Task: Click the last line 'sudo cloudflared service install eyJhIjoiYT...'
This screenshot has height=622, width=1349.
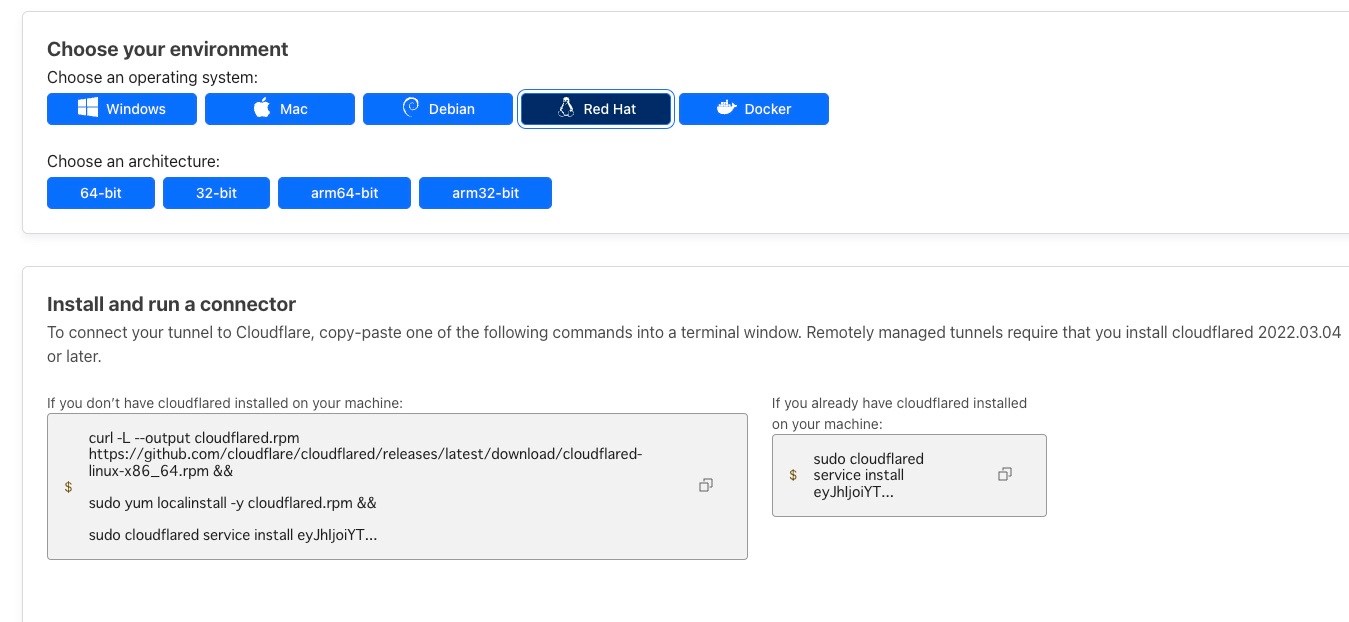Action: [x=233, y=535]
